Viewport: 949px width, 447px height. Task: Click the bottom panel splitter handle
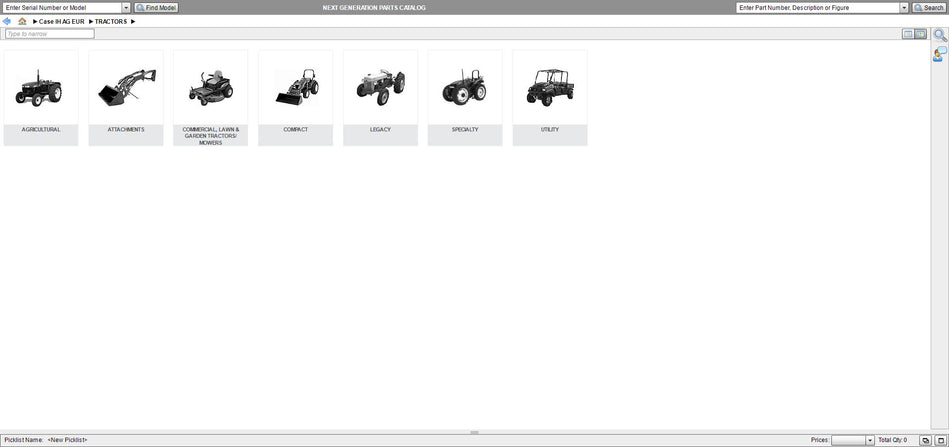point(474,432)
